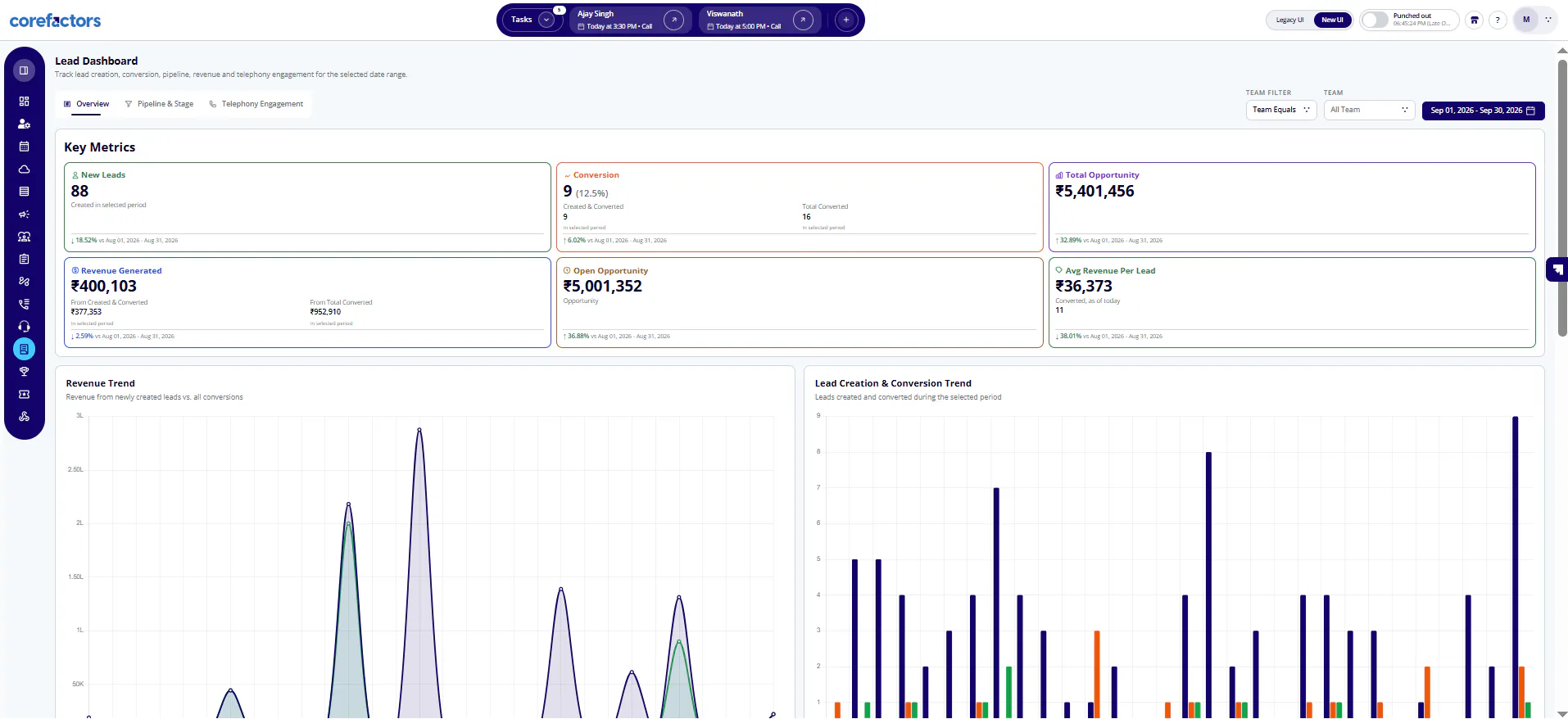Select the Overview tab
The width and height of the screenshot is (1568, 719).
point(86,104)
